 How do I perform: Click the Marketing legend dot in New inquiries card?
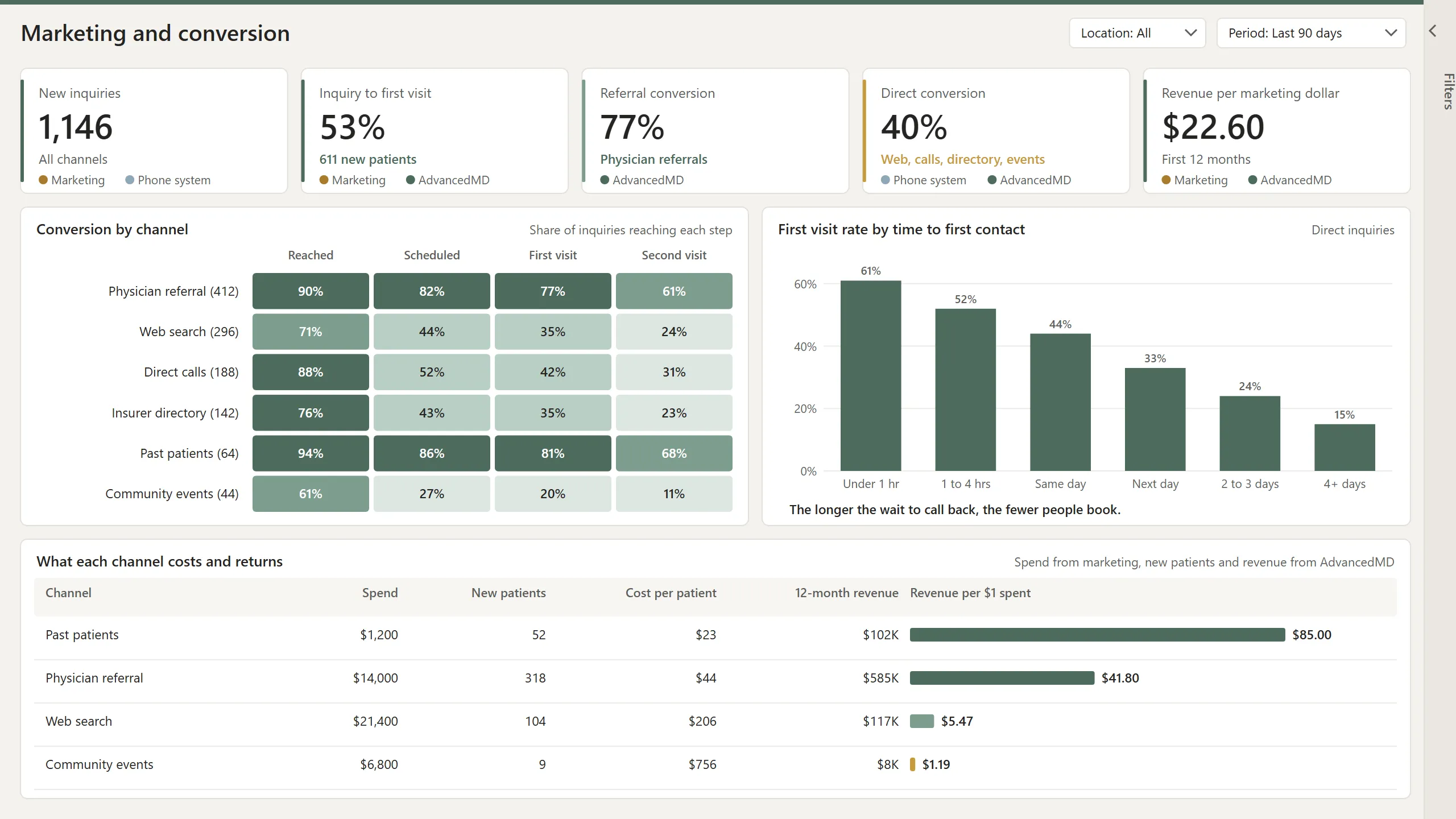(x=43, y=180)
